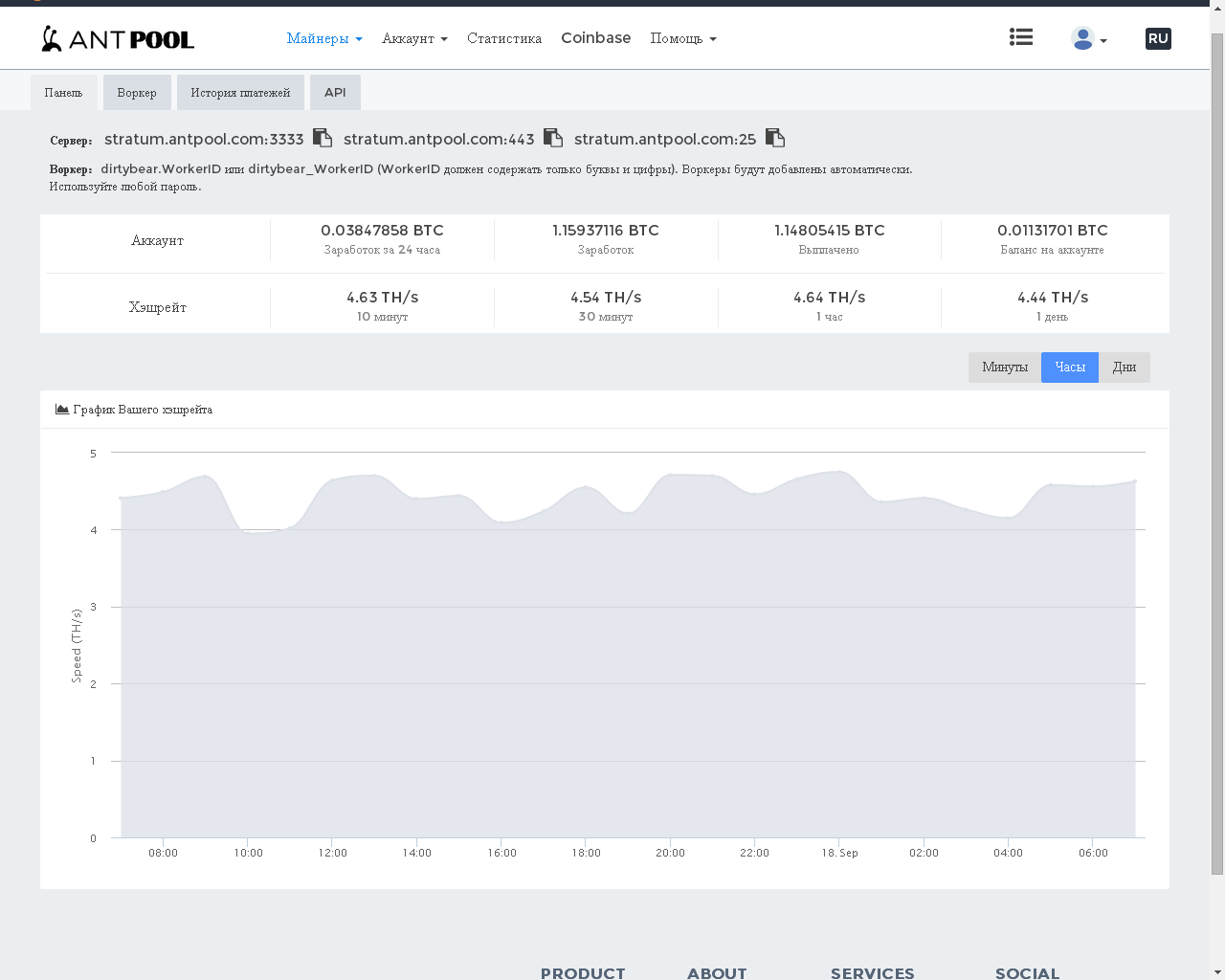Click the Аккаунт row label in stats table
The width and height of the screenshot is (1225, 980).
tap(158, 240)
